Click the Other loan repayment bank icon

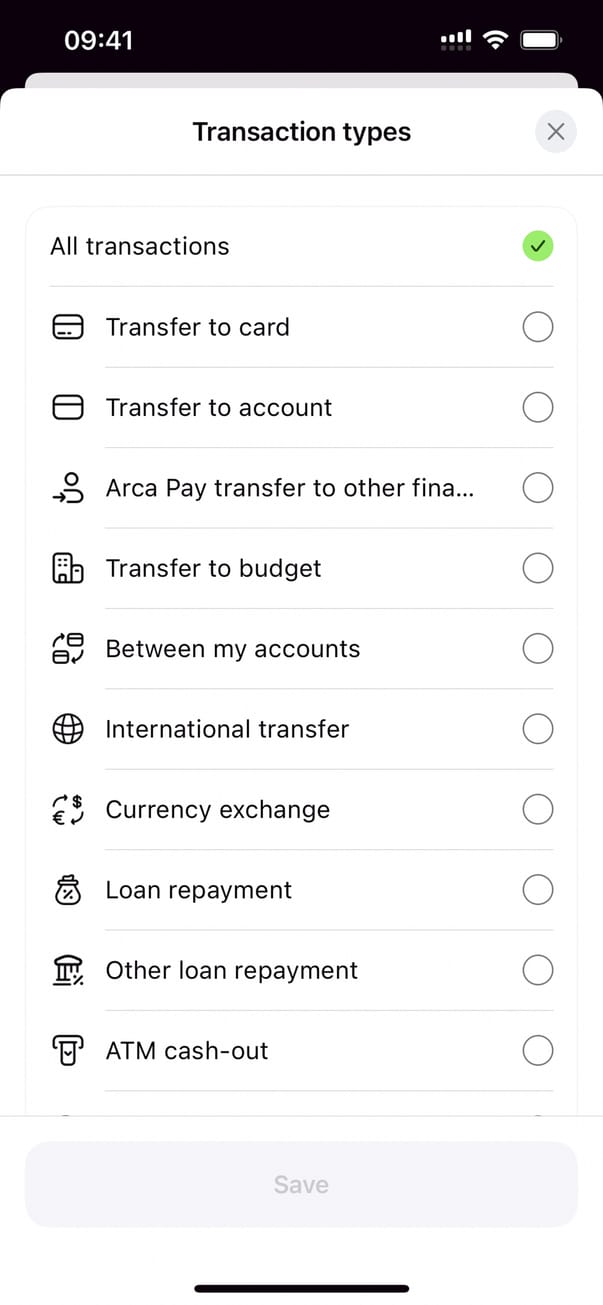[67, 970]
